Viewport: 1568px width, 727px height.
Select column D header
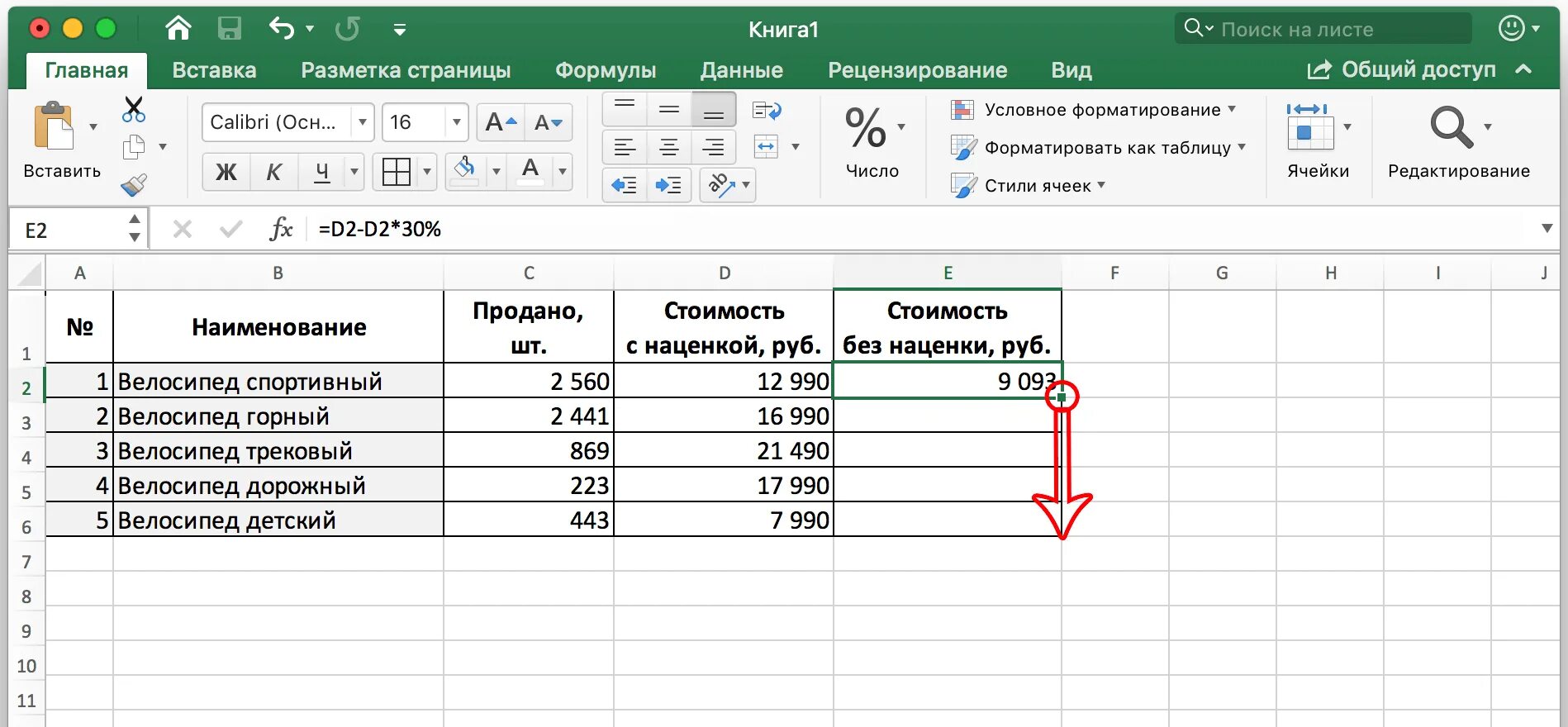(724, 273)
